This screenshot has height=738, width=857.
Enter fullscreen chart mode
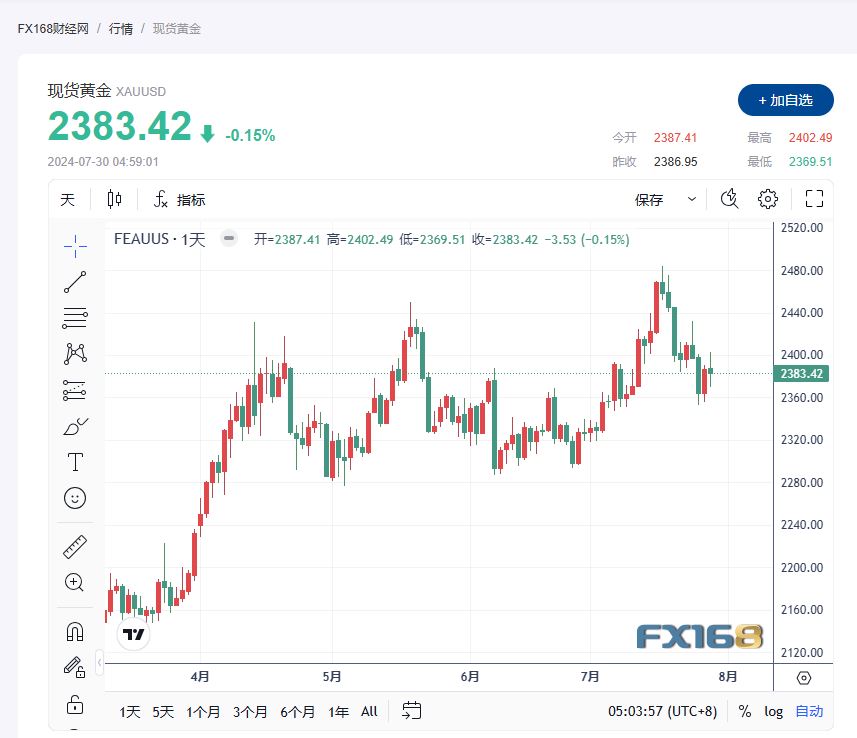pyautogui.click(x=814, y=199)
